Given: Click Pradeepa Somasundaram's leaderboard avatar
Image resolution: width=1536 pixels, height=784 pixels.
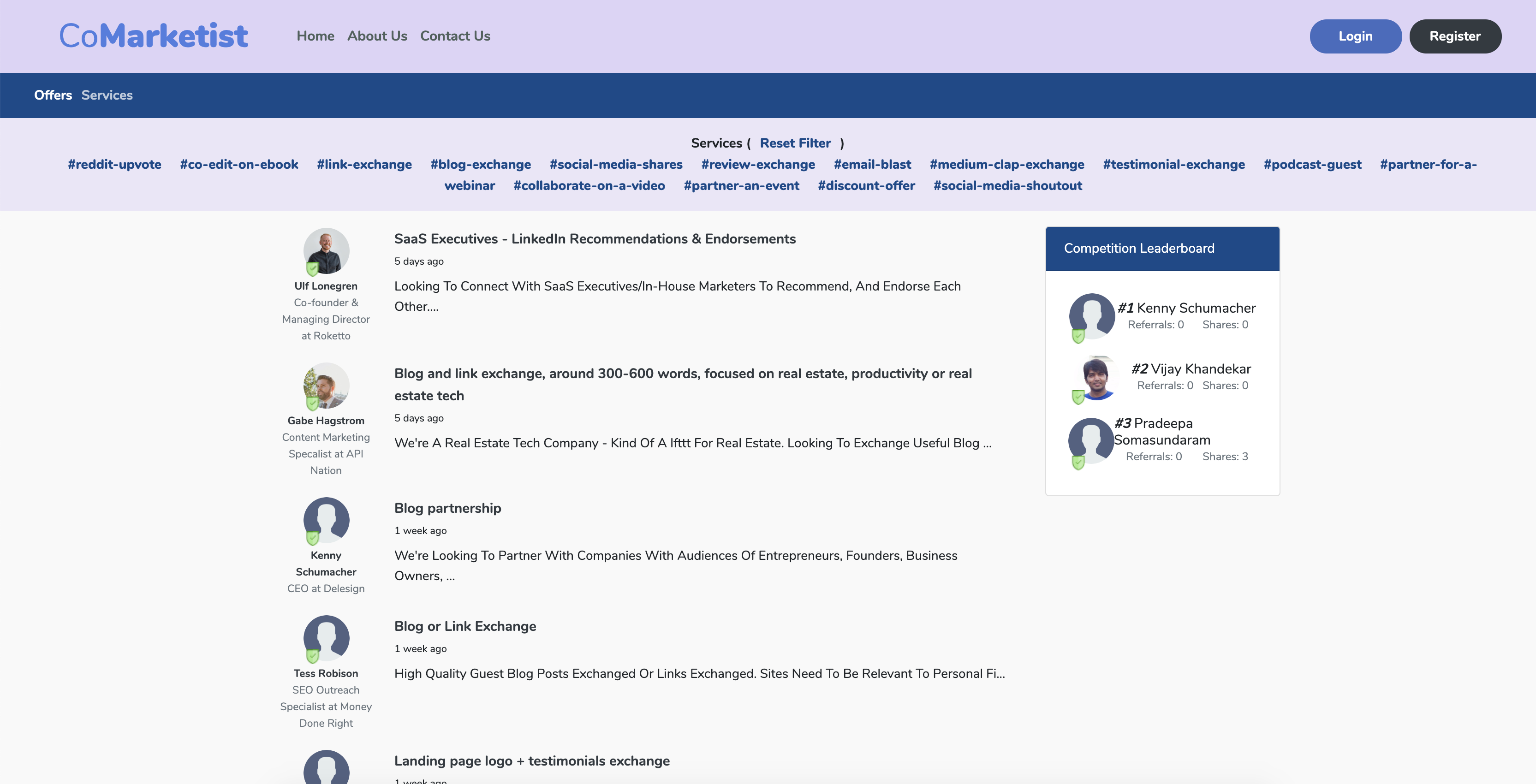Looking at the screenshot, I should [x=1091, y=440].
